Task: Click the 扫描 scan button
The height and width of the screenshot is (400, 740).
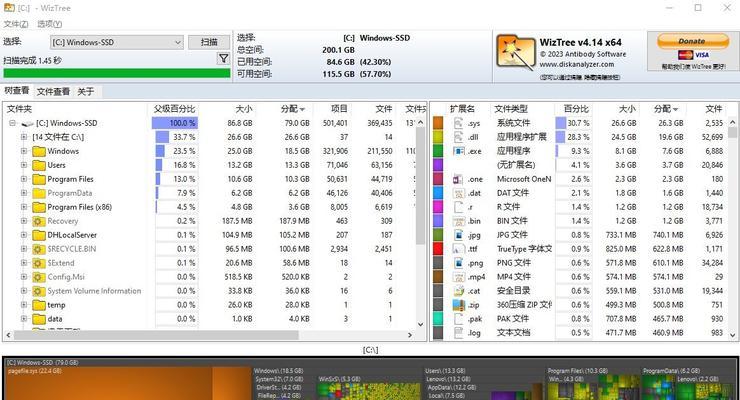Action: pos(209,42)
